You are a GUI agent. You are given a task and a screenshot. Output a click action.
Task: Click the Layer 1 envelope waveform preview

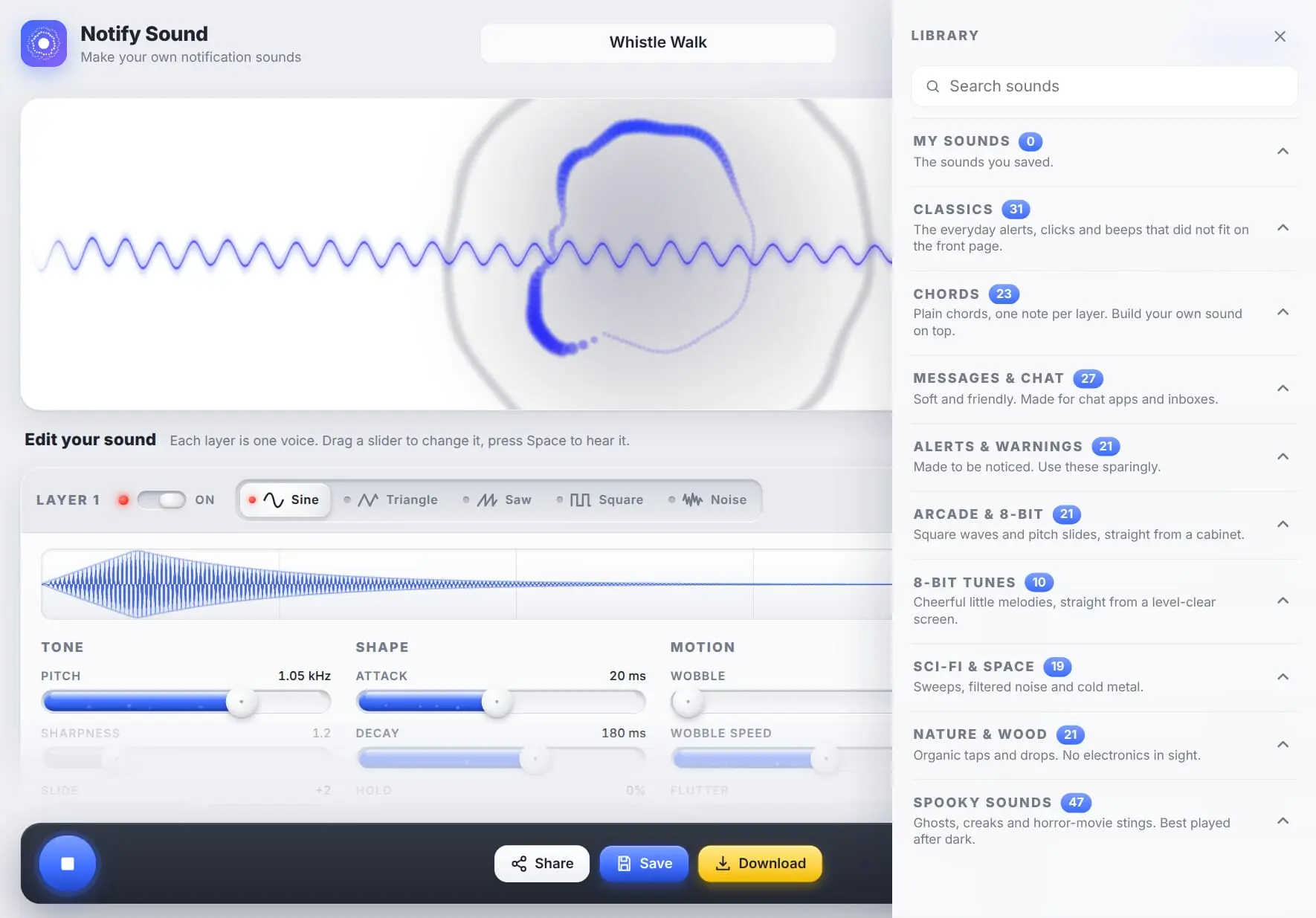(x=467, y=584)
